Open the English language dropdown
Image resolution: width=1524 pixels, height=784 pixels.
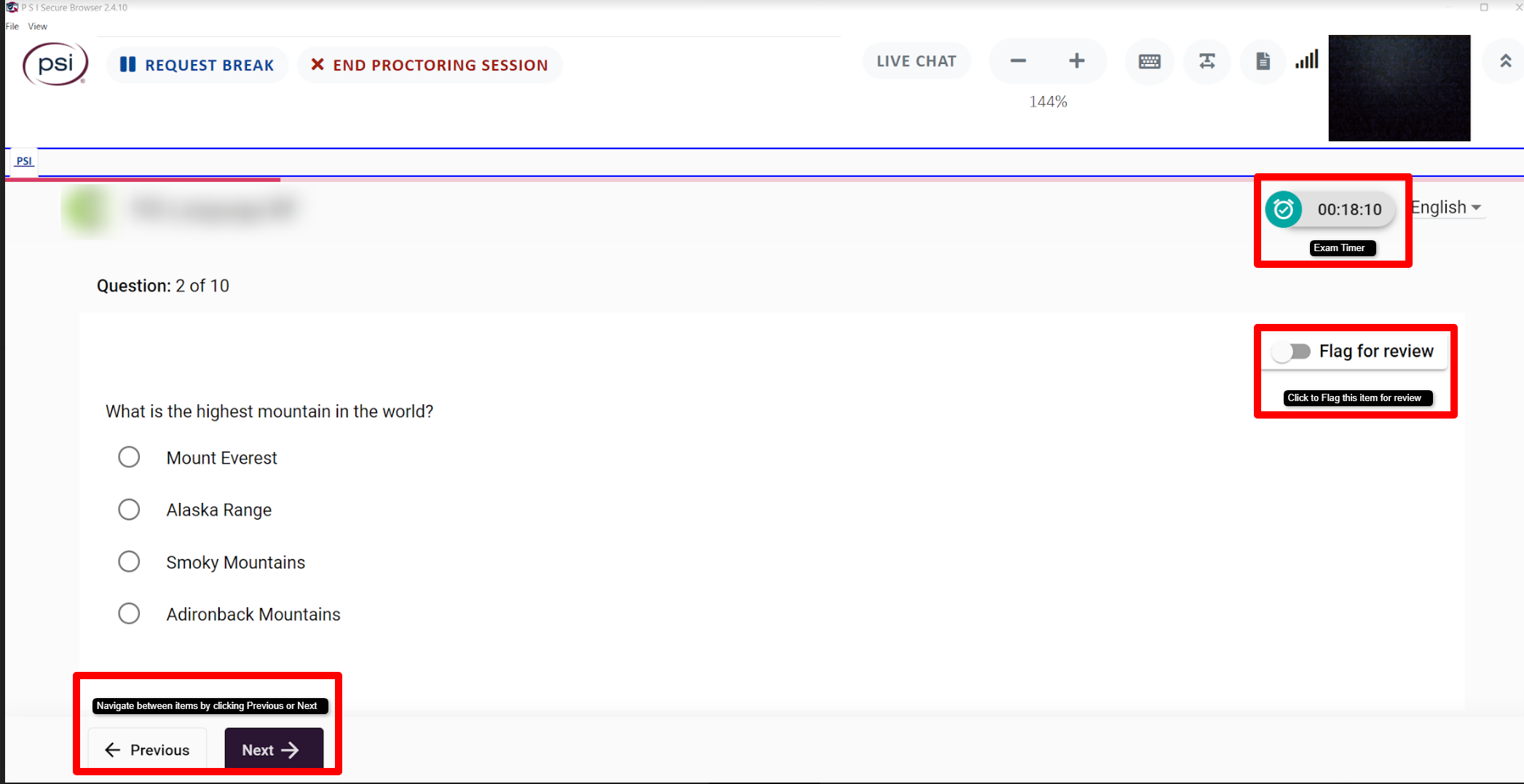click(1445, 208)
